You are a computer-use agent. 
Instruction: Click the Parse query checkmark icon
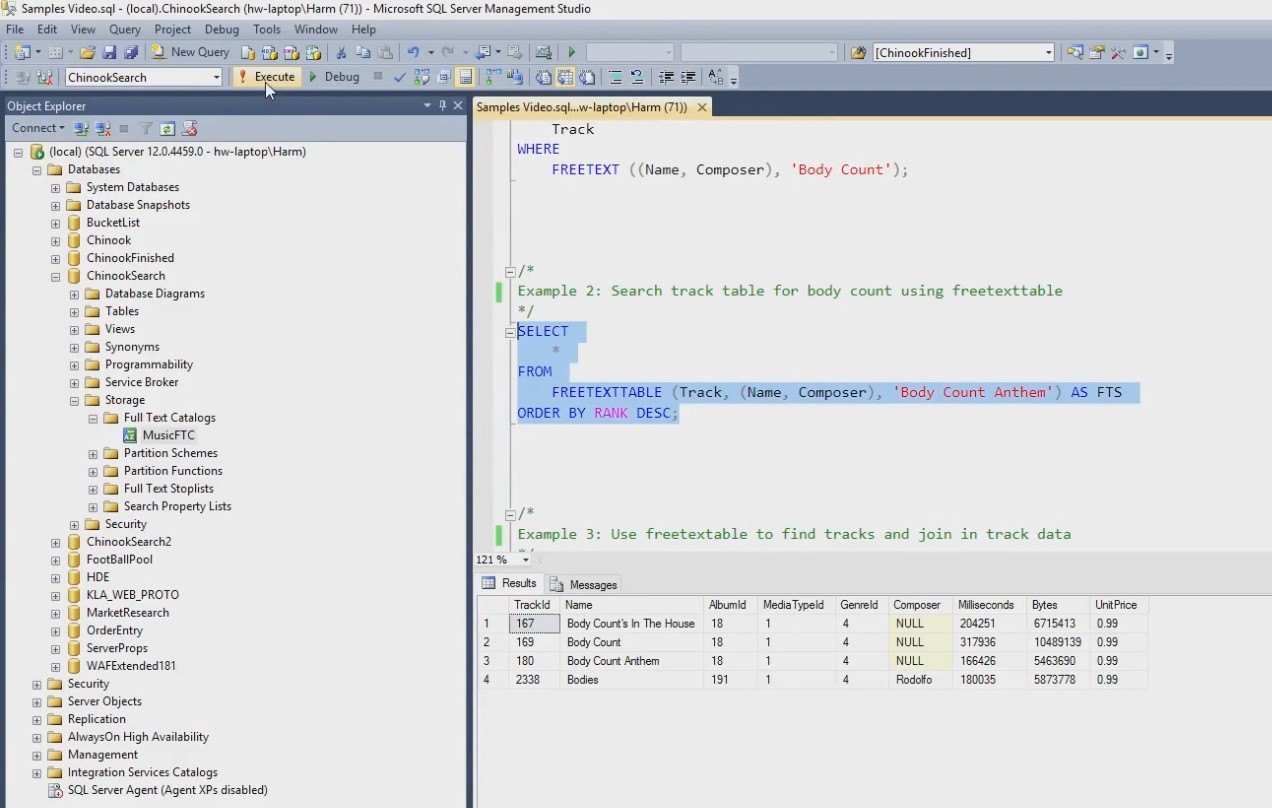[x=400, y=77]
